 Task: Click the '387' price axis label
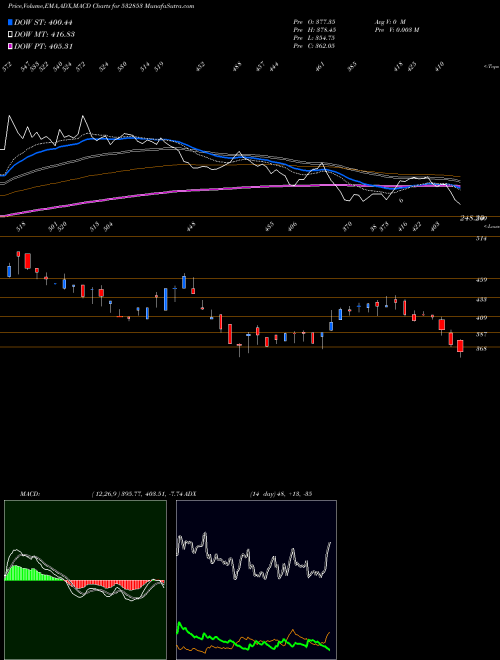pos(481,335)
